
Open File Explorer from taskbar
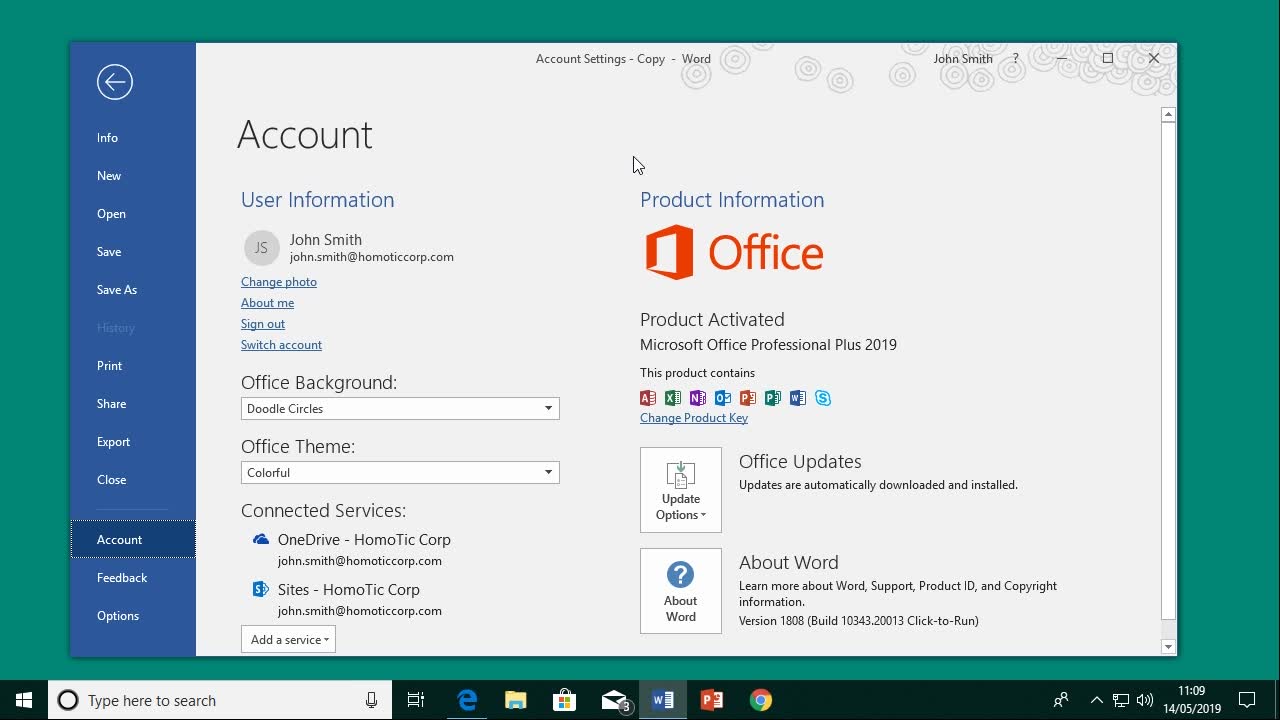[516, 700]
